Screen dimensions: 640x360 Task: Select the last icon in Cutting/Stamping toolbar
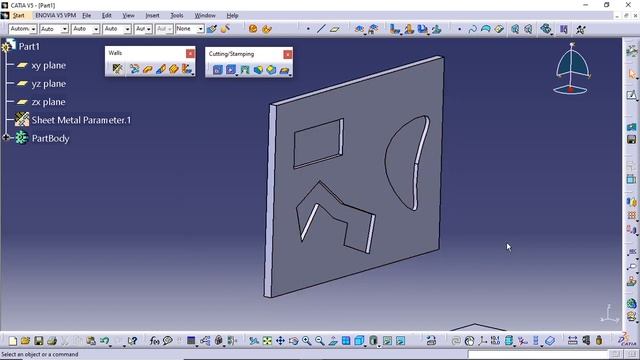click(284, 70)
